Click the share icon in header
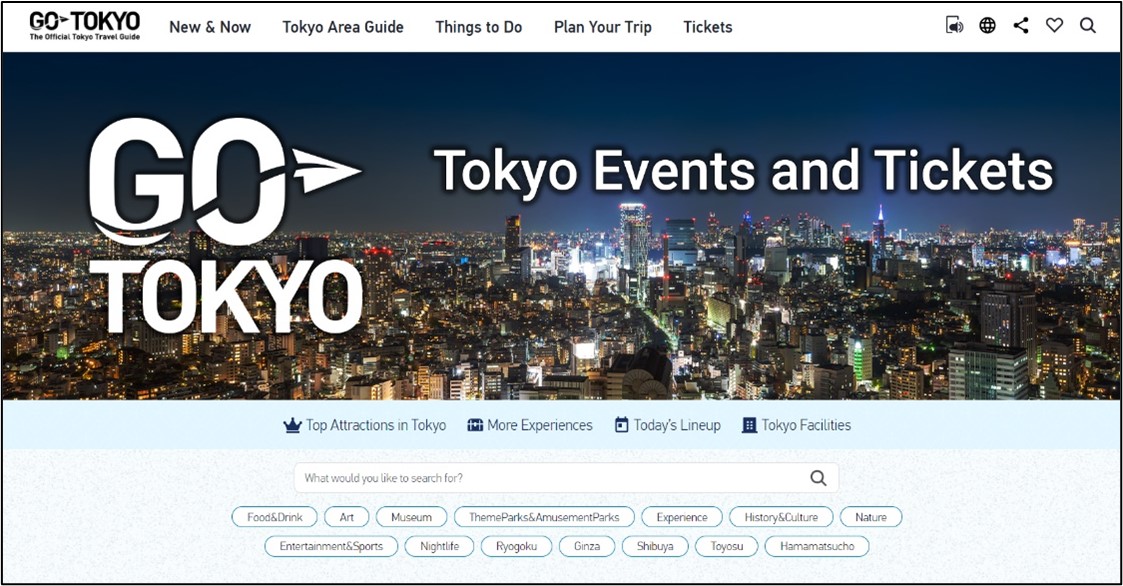This screenshot has height=586, width=1123. pyautogui.click(x=1020, y=26)
